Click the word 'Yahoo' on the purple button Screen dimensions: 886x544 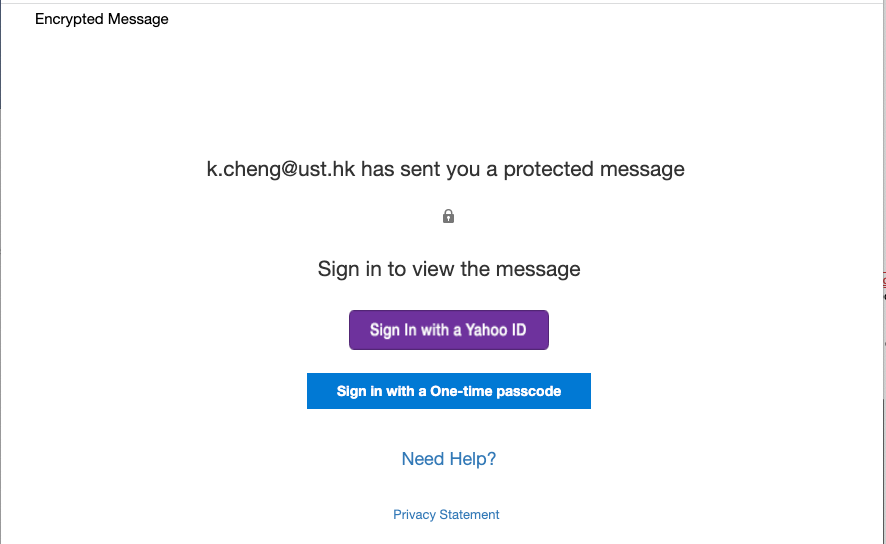487,330
